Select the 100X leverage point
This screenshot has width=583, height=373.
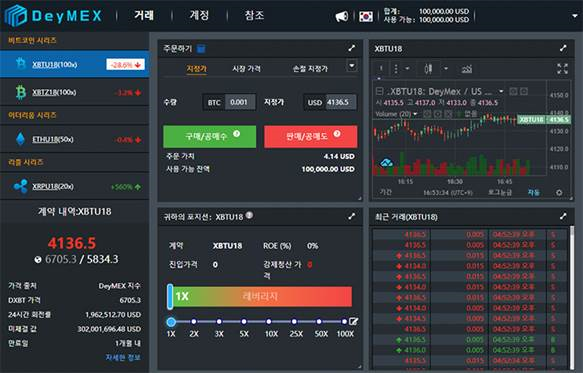[344, 321]
